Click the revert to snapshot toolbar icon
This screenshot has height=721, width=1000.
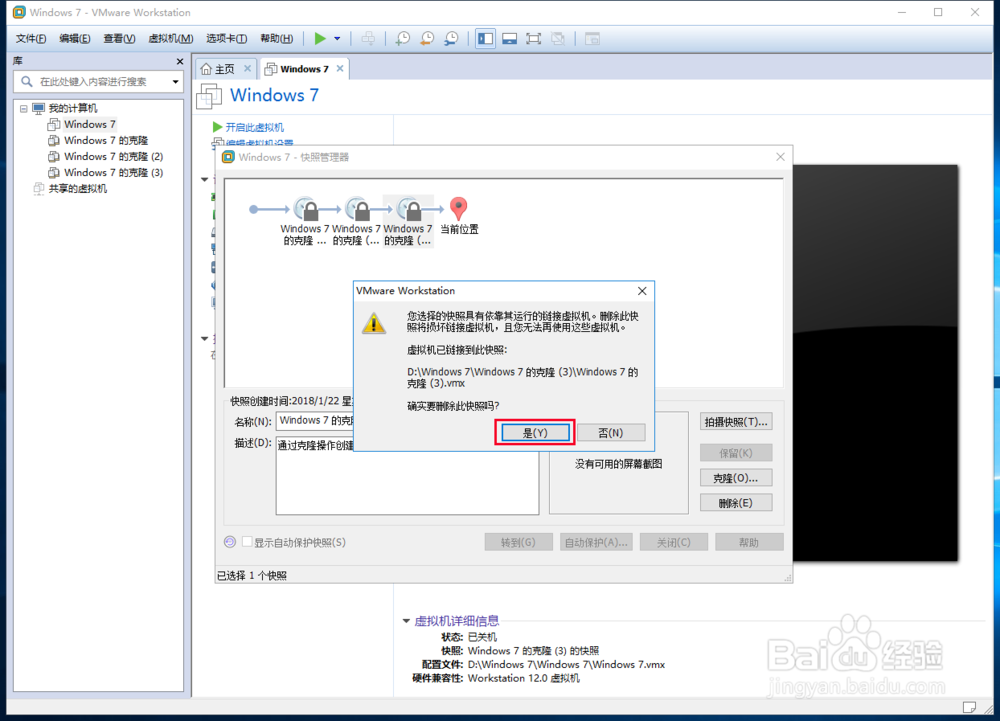coord(427,39)
